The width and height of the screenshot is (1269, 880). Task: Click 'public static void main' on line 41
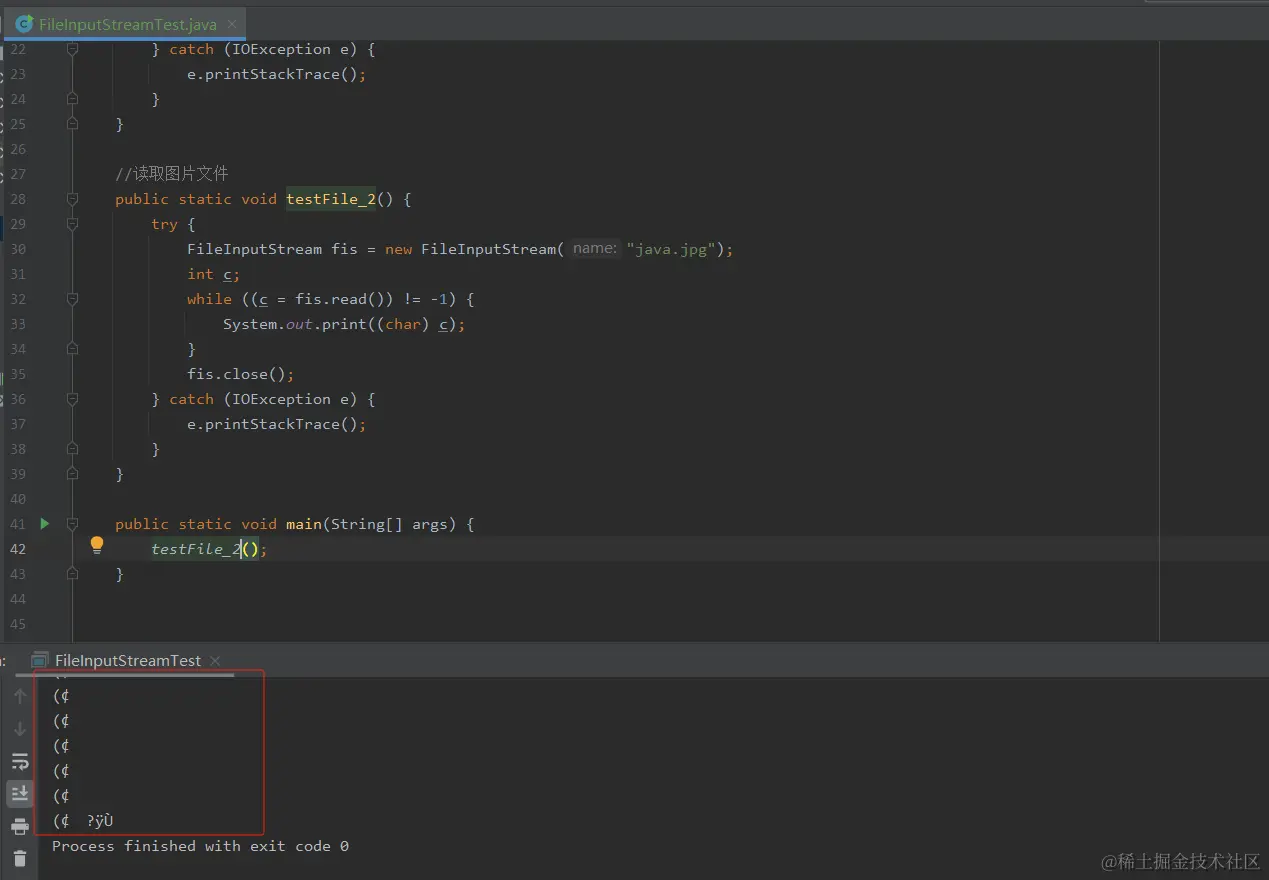218,524
